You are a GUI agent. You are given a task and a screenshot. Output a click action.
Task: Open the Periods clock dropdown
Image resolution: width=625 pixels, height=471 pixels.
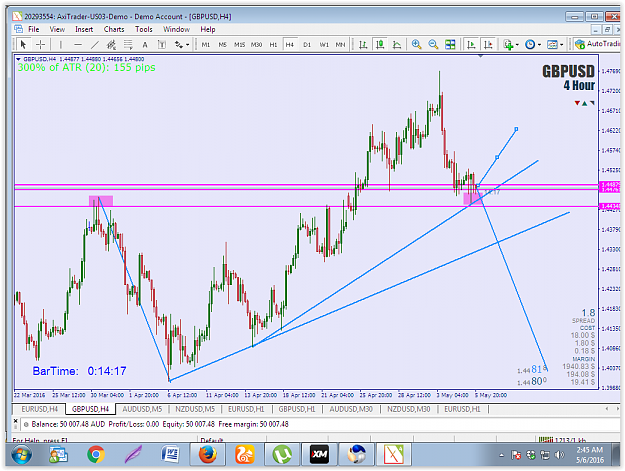533,44
